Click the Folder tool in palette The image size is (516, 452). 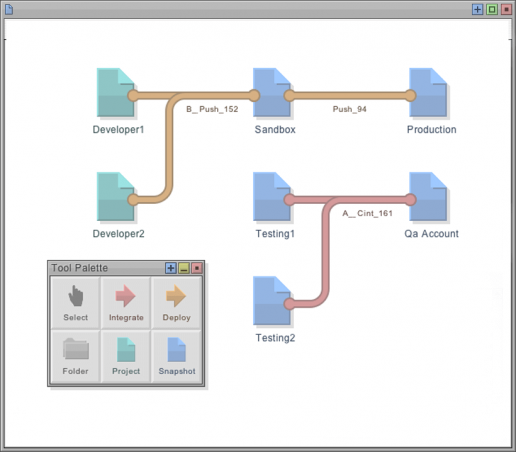(76, 356)
